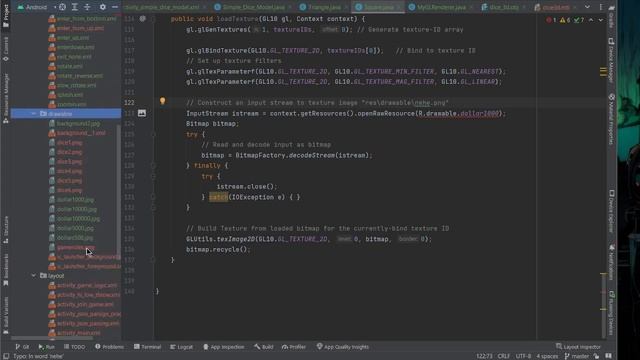Toggle the Build Variants tool window

click(x=6, y=315)
